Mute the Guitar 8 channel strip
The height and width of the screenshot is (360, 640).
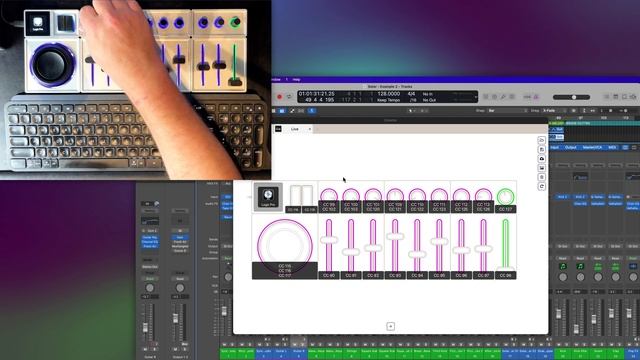pos(145,349)
